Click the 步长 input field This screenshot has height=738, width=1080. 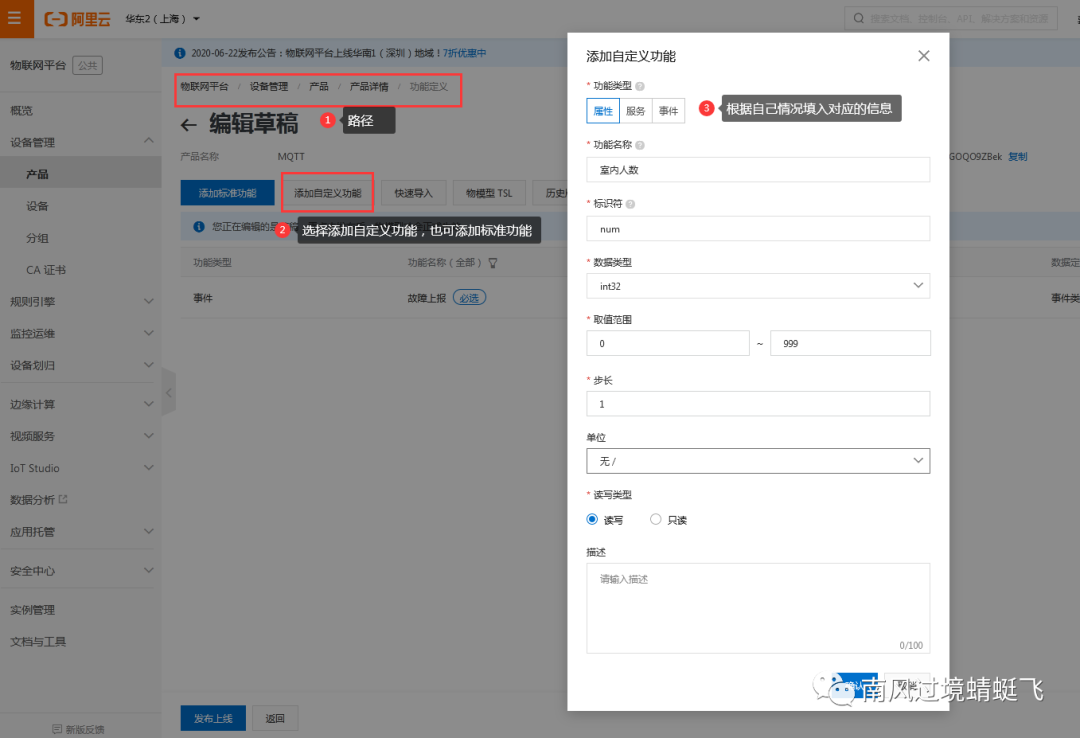pos(758,404)
